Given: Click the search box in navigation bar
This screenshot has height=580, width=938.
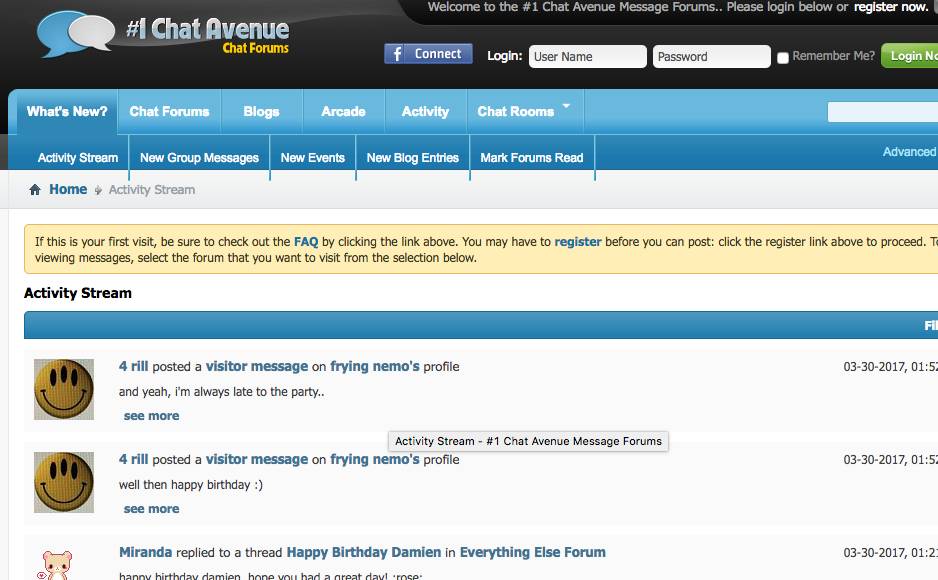Looking at the screenshot, I should tap(883, 112).
